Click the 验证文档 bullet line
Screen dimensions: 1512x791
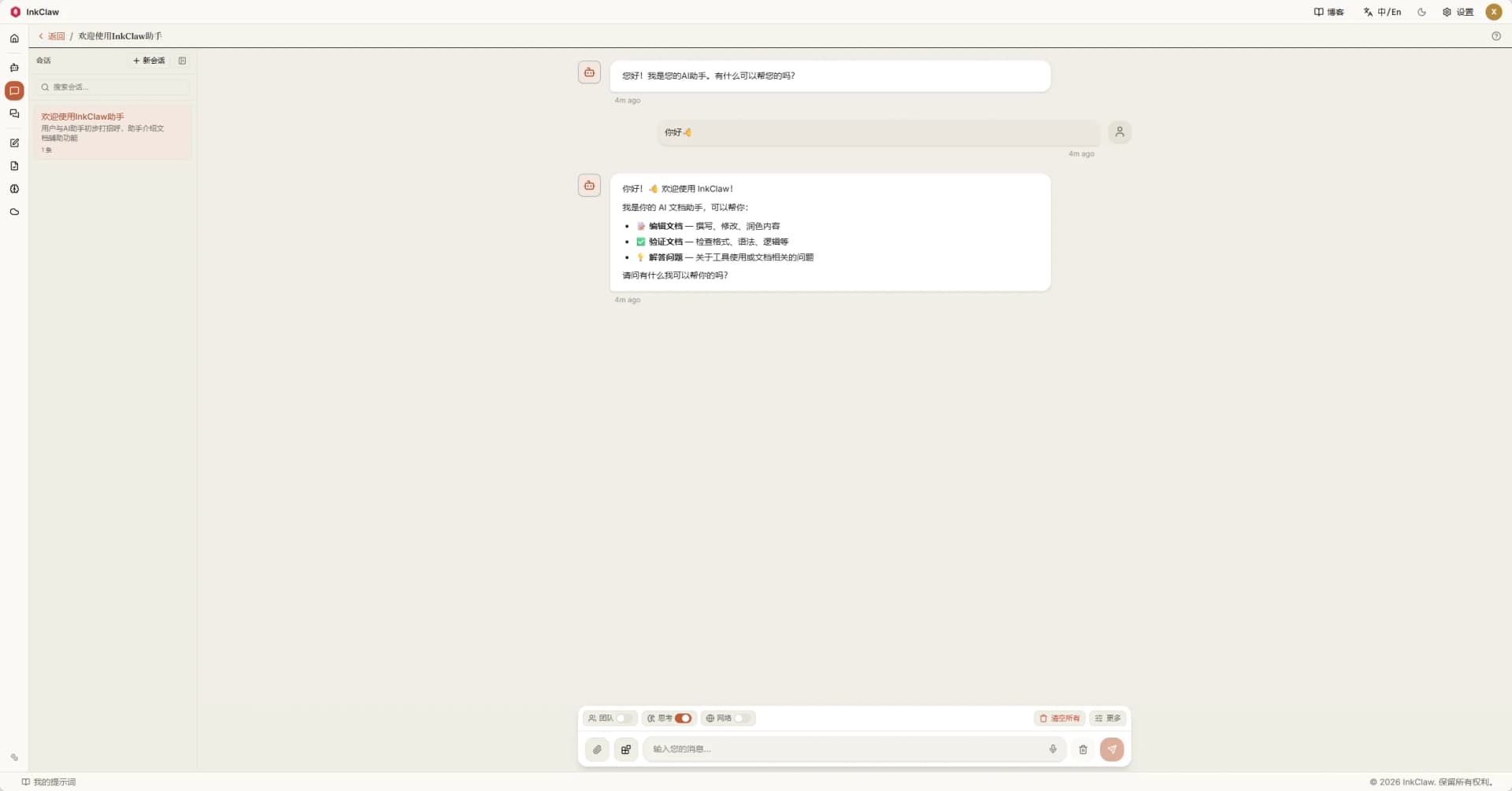pyautogui.click(x=713, y=242)
